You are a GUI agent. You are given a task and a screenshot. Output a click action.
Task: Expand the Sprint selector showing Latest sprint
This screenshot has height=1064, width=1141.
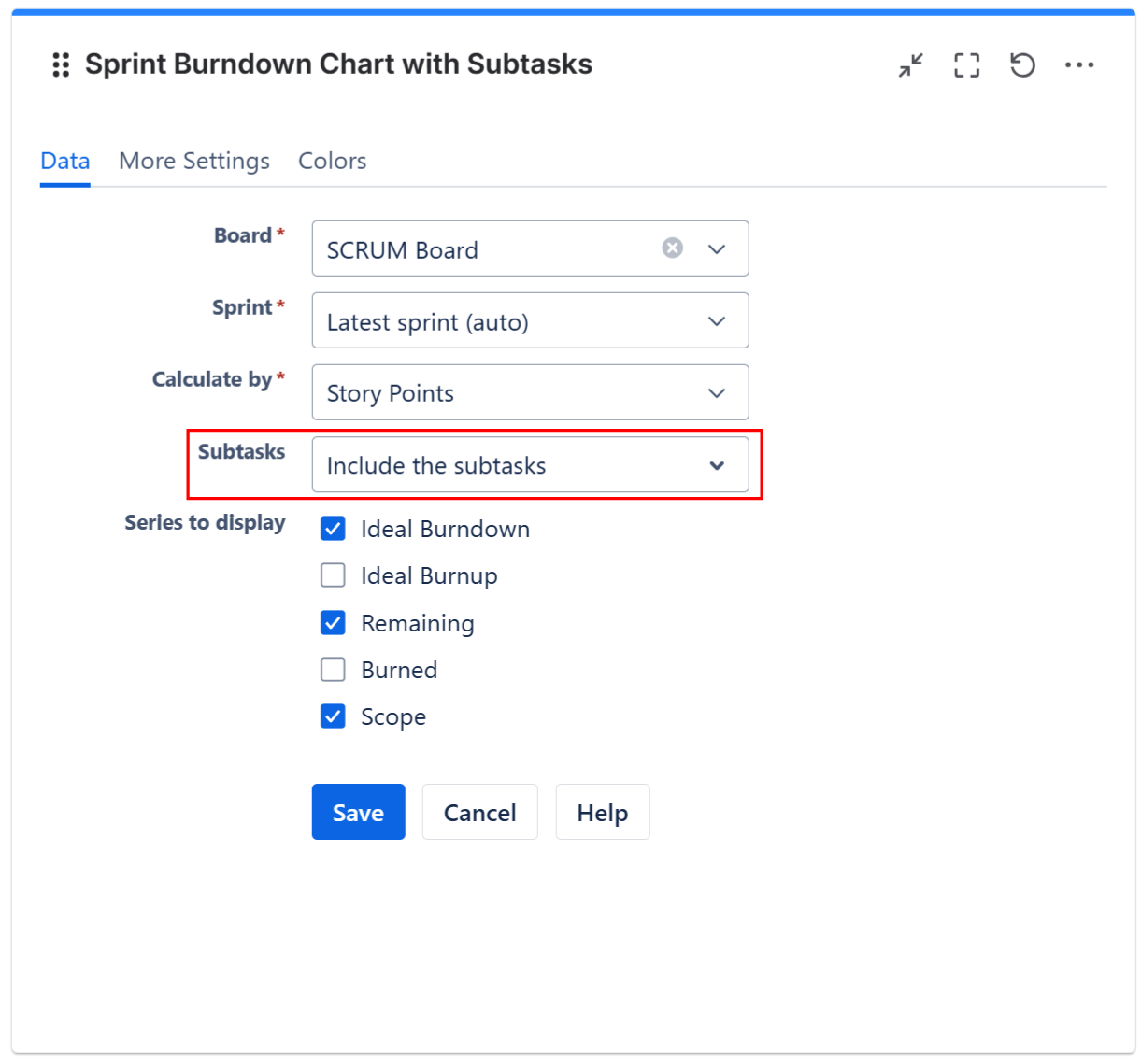716,320
